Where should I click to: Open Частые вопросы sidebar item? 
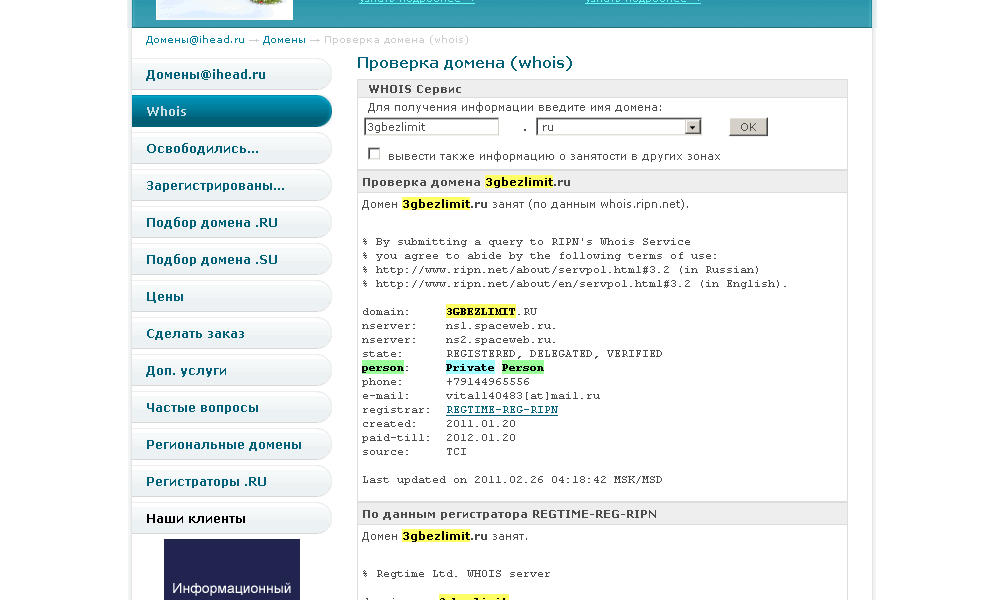point(231,408)
